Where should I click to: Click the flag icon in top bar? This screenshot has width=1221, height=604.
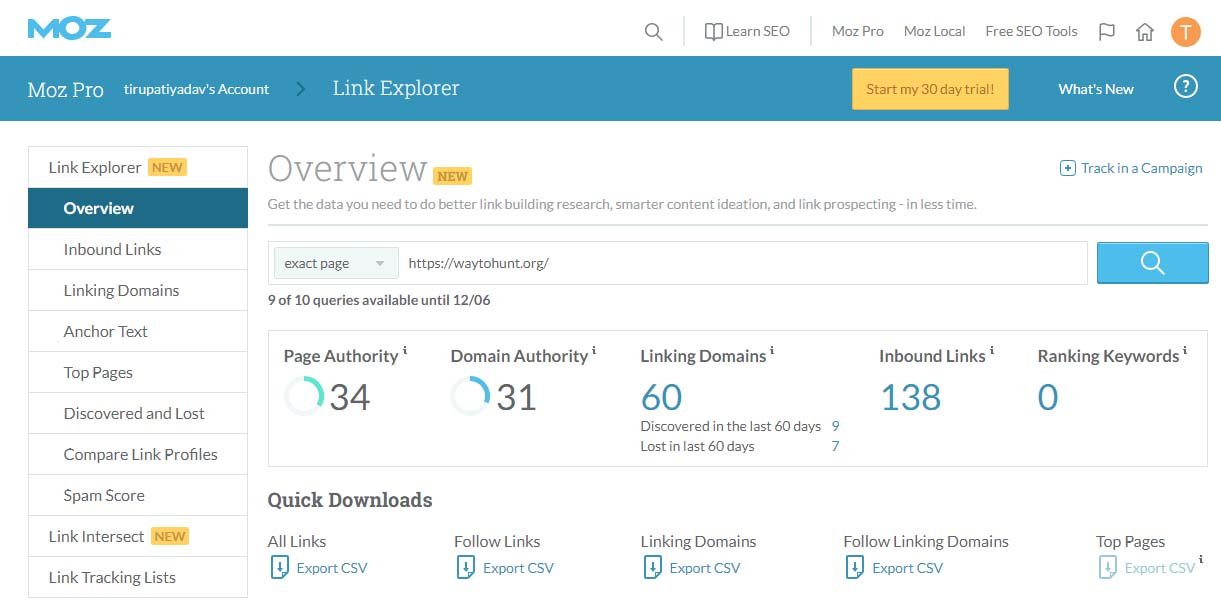point(1106,31)
